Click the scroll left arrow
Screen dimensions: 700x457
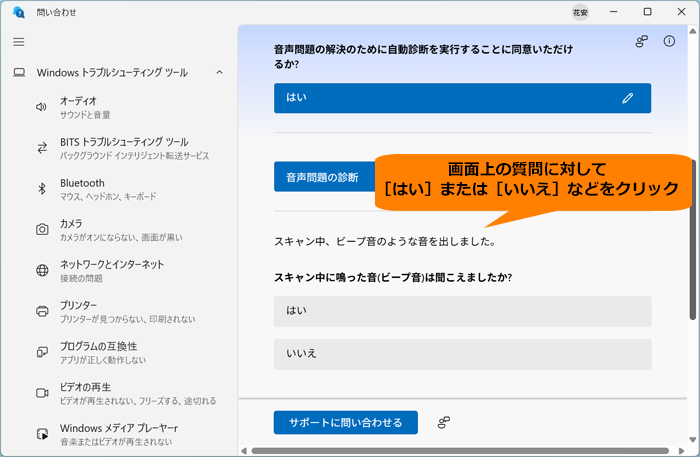(x=244, y=451)
